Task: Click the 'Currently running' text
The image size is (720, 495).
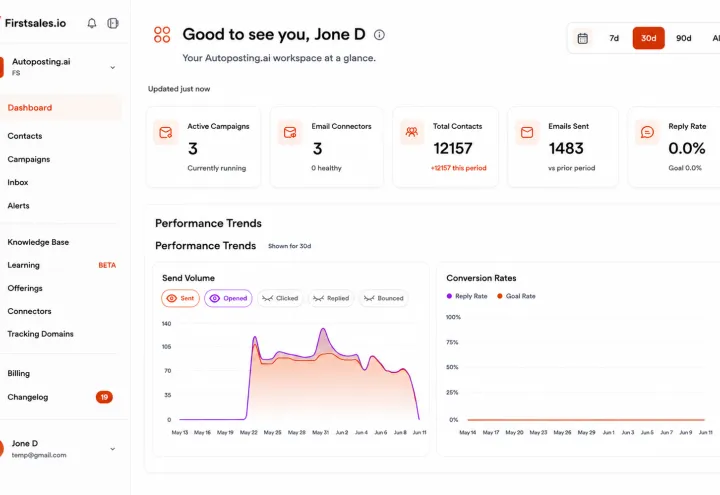Action: [216, 168]
